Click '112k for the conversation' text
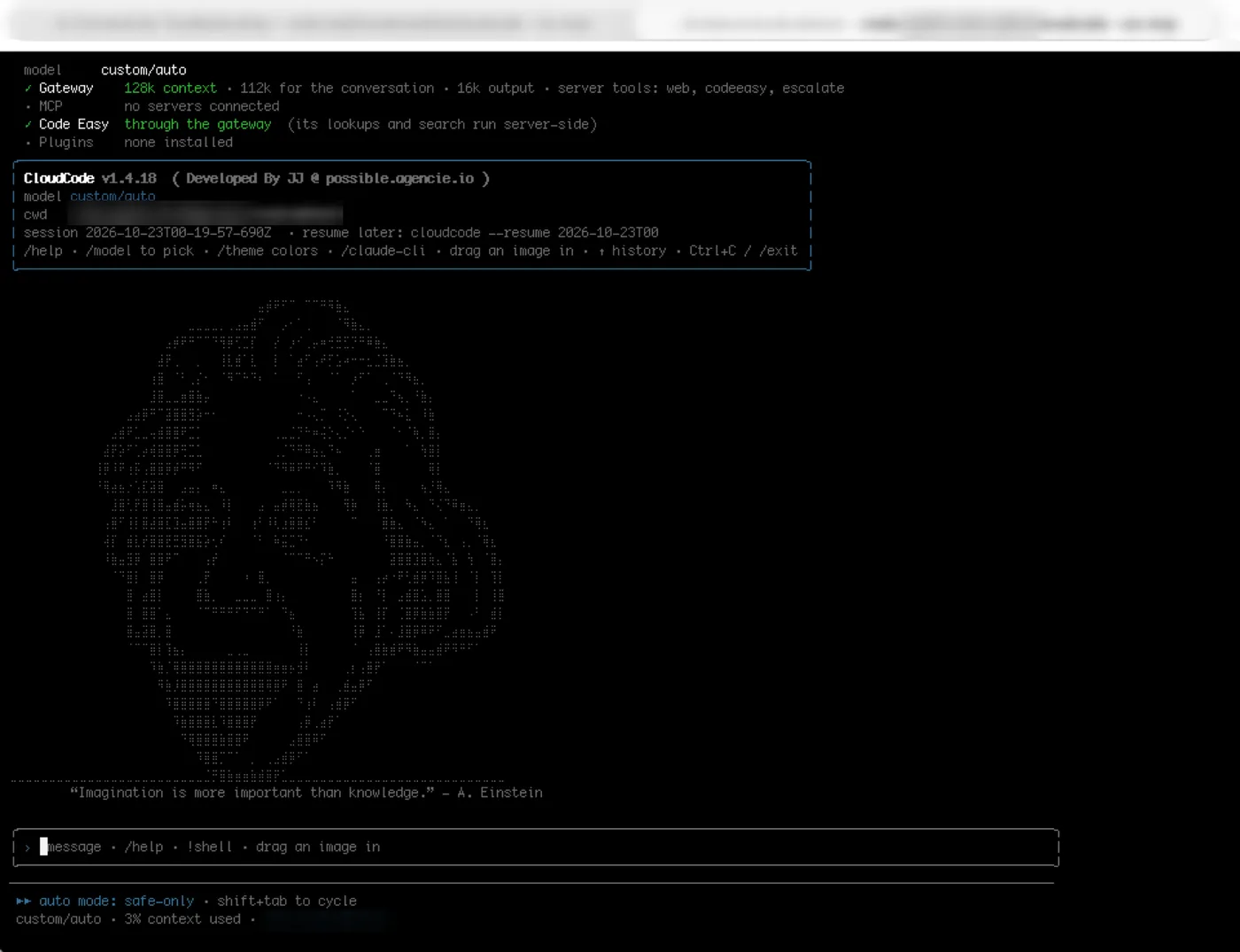Viewport: 1240px width, 952px height. (337, 89)
